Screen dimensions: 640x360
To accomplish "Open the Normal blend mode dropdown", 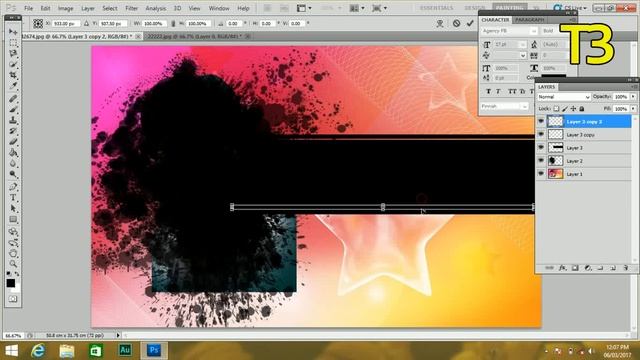I will pos(564,97).
